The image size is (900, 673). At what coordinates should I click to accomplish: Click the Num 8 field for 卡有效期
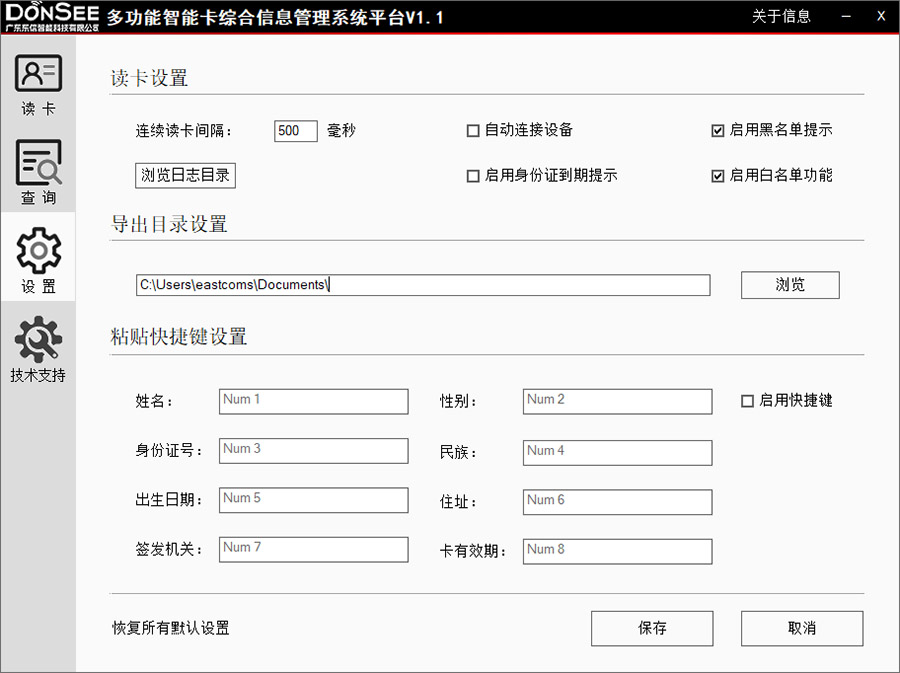coord(617,551)
